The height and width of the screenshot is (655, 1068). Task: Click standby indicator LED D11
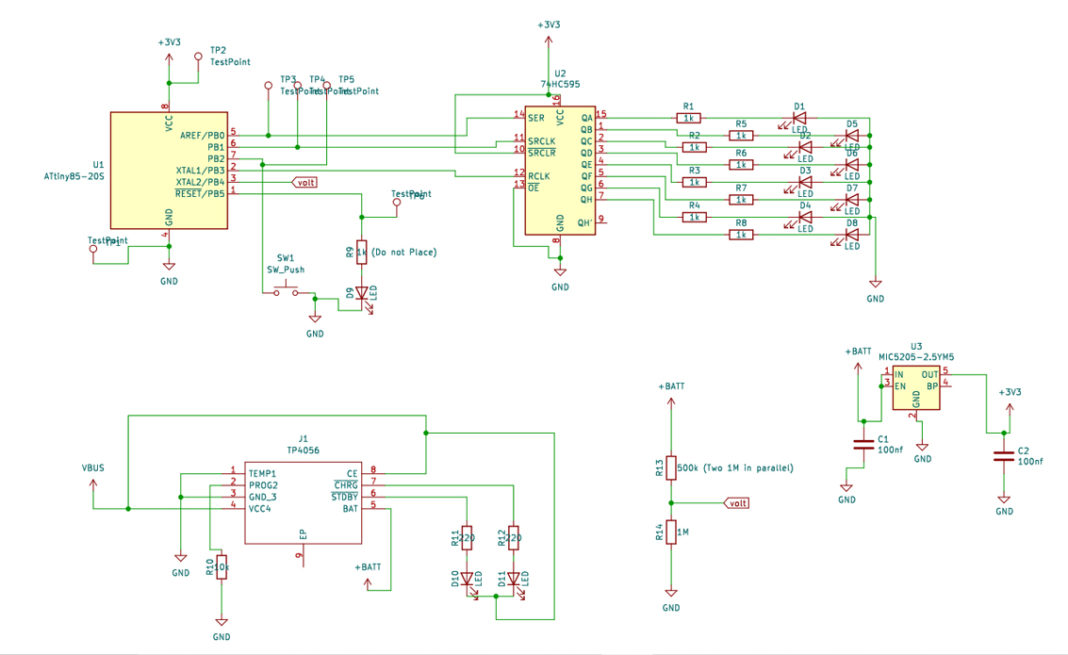pyautogui.click(x=514, y=579)
